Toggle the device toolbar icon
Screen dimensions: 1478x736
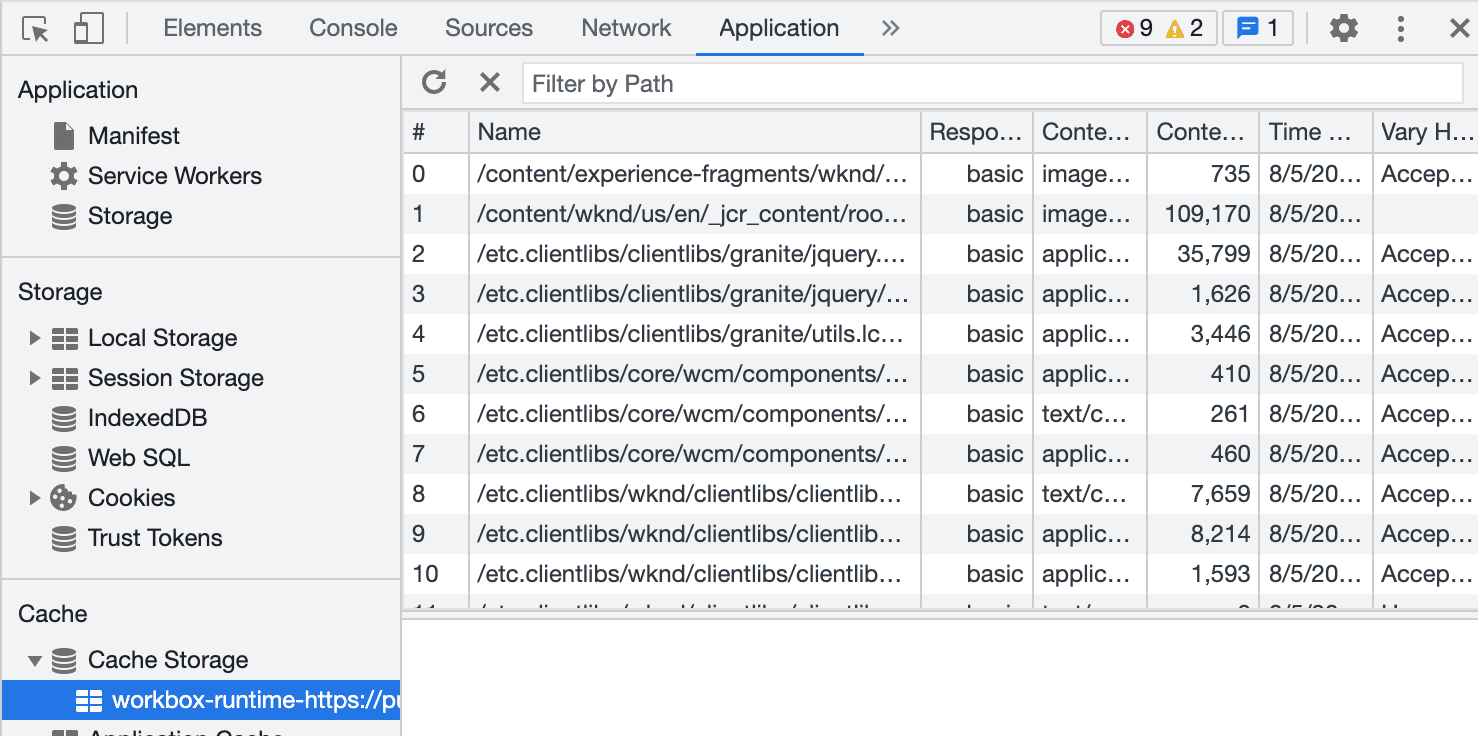88,27
